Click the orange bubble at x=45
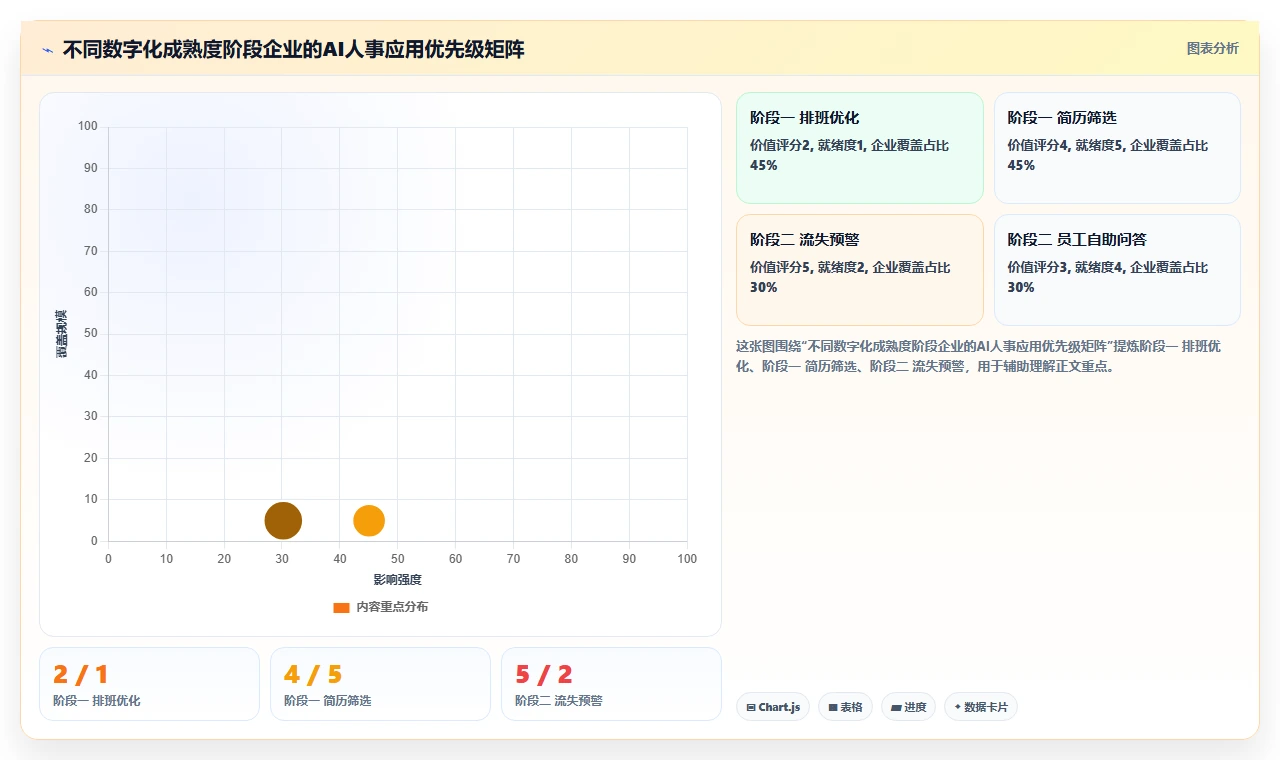Image resolution: width=1280 pixels, height=760 pixels. pyautogui.click(x=369, y=521)
